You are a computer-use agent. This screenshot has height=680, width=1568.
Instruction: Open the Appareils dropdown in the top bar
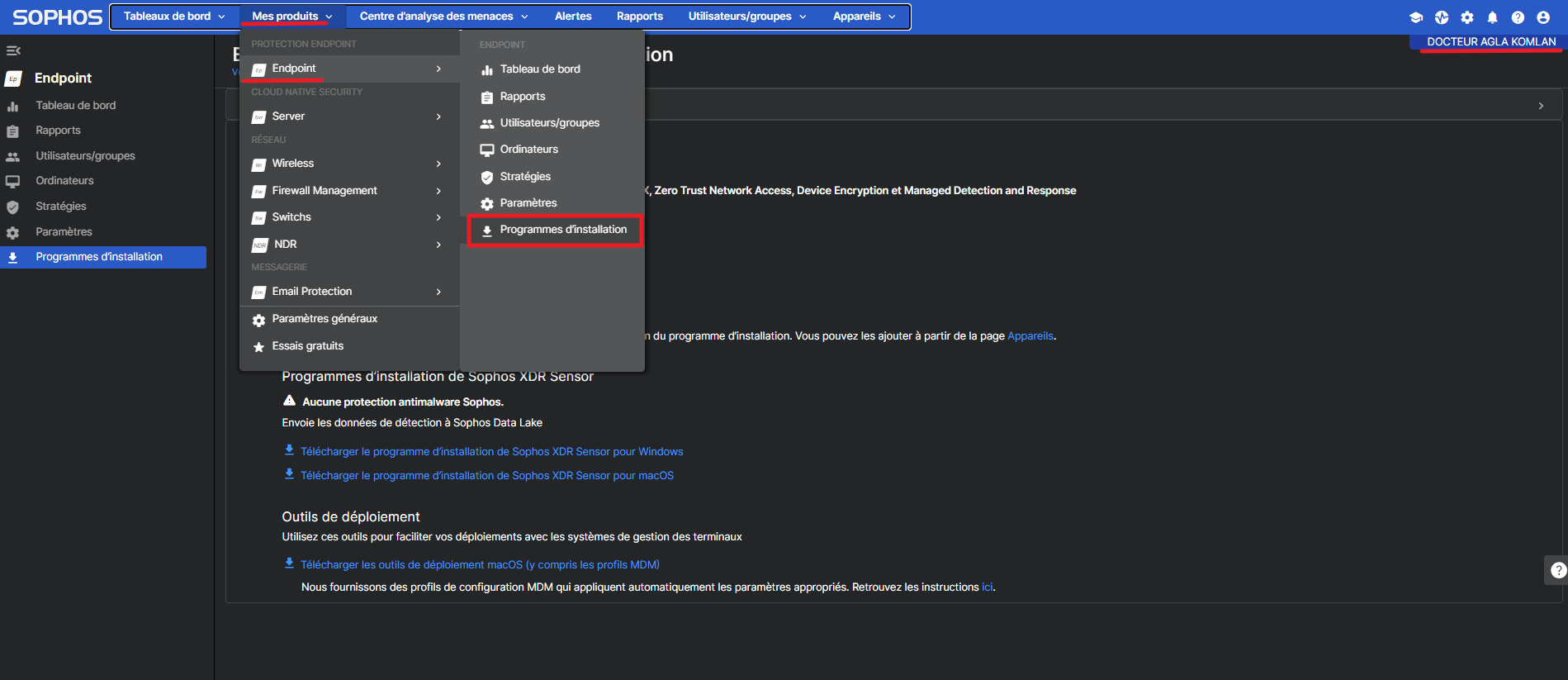(x=864, y=17)
